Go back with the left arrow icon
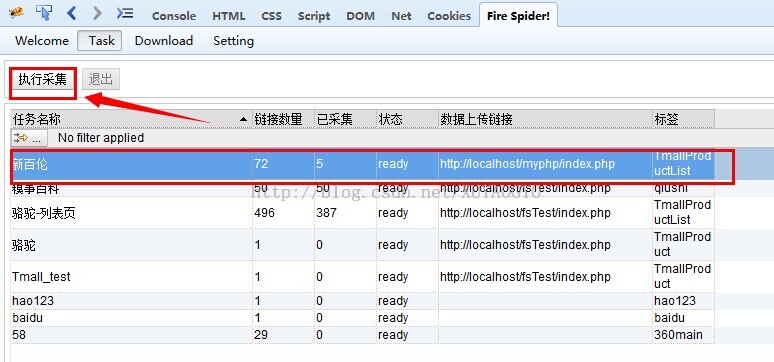Viewport: 774px width, 362px height. point(72,13)
